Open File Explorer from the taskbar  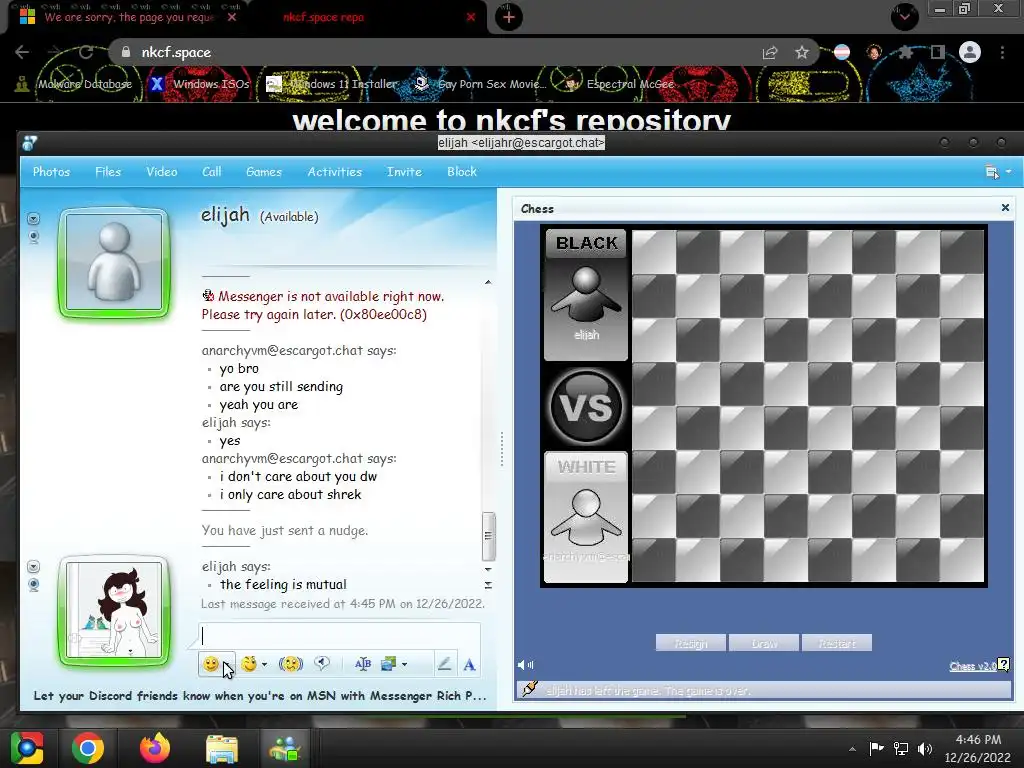[222, 748]
